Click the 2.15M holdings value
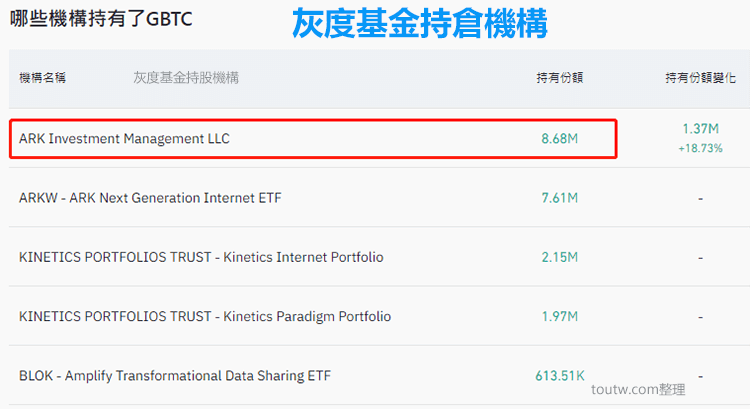Viewport: 750px width, 409px height. 560,257
